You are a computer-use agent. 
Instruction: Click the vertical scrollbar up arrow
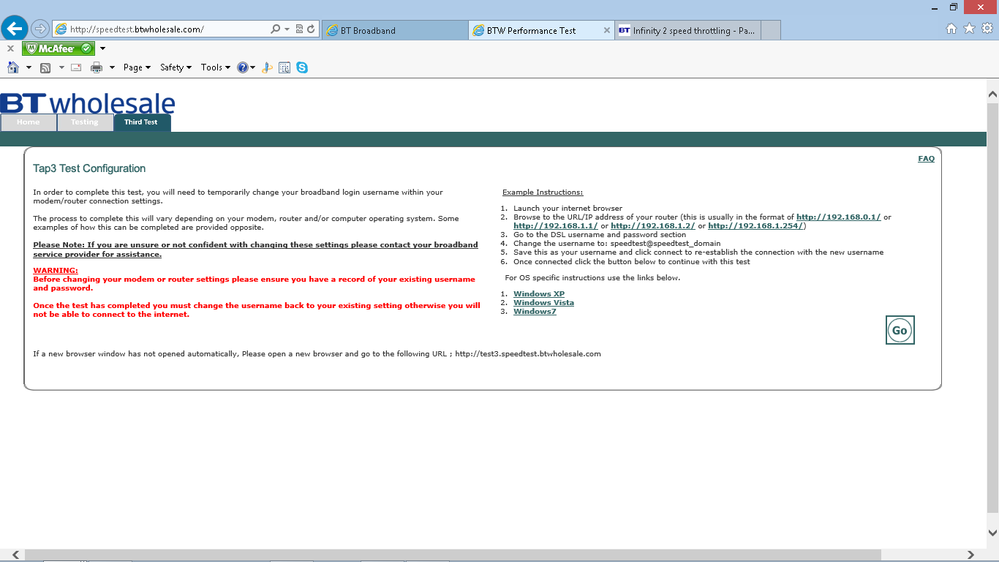click(x=993, y=94)
